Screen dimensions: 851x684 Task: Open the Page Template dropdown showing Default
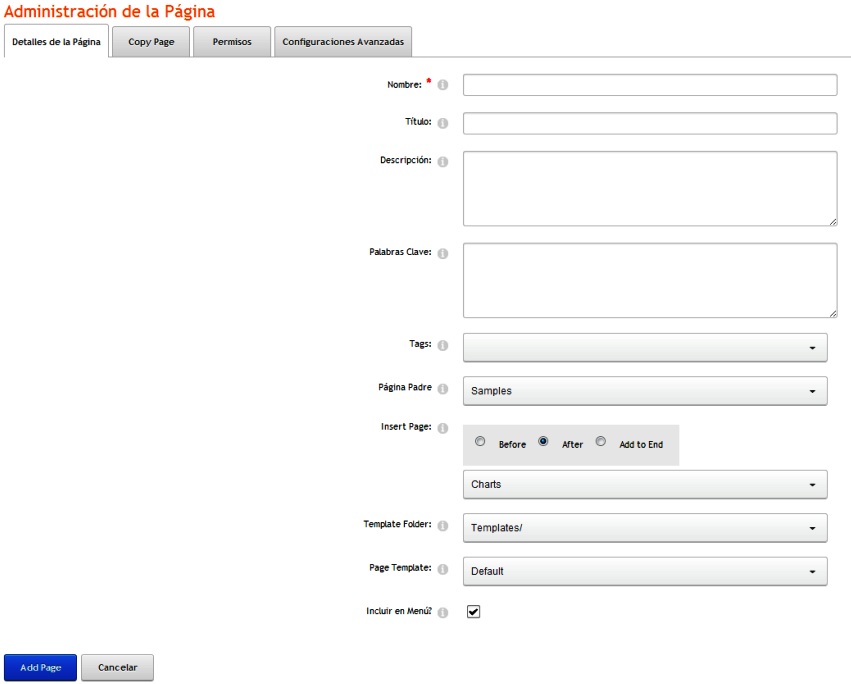click(x=645, y=571)
